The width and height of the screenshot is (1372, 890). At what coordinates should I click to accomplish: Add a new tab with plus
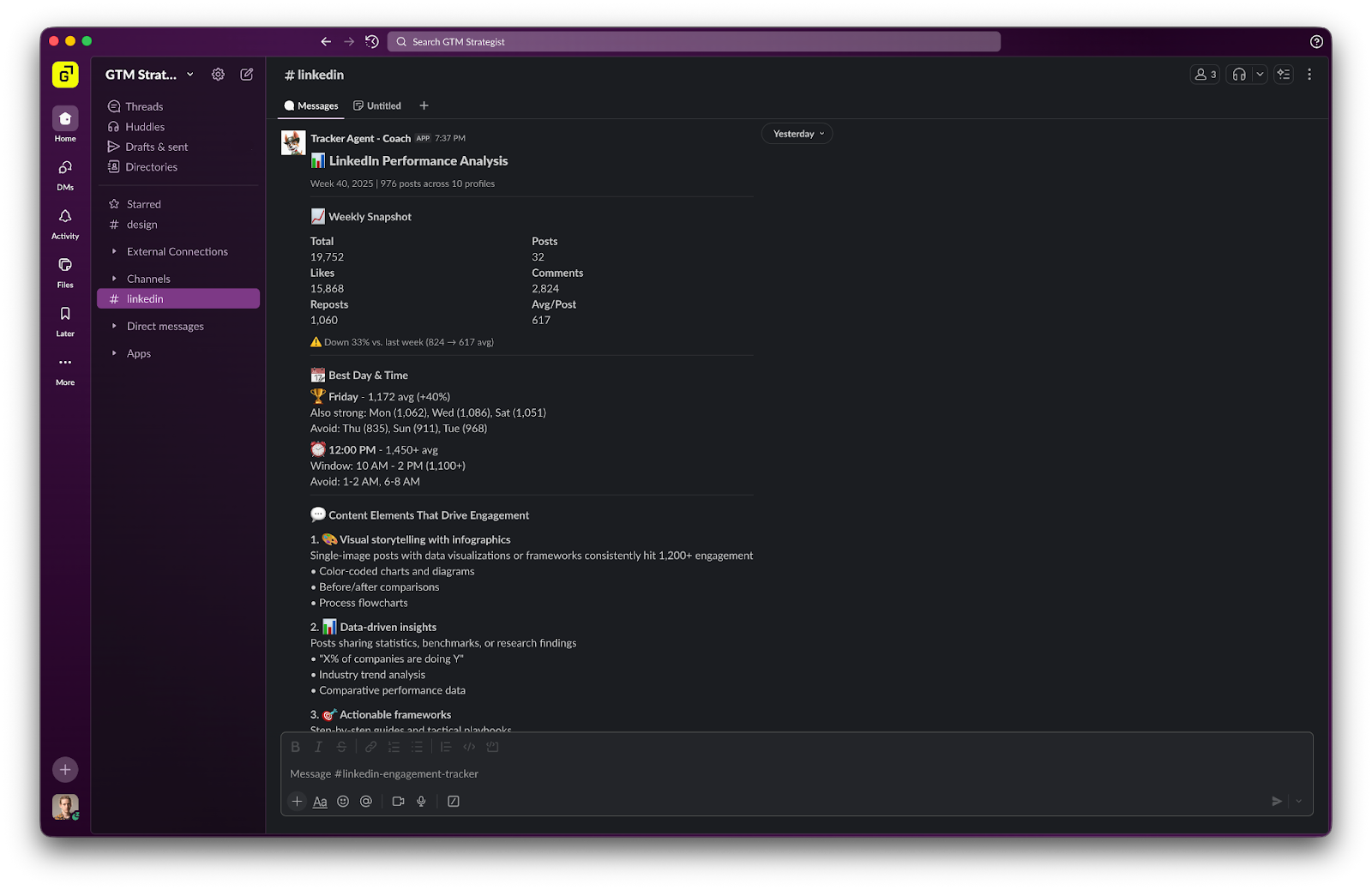(x=424, y=106)
